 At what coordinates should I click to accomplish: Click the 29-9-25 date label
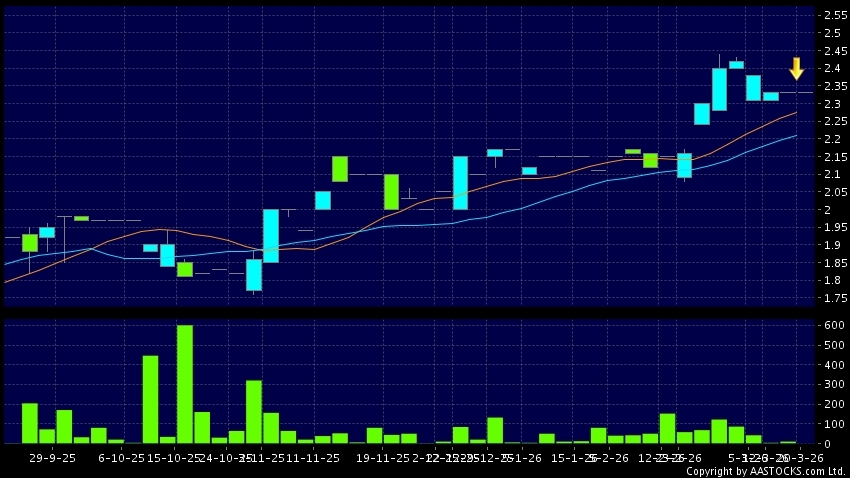click(x=52, y=456)
